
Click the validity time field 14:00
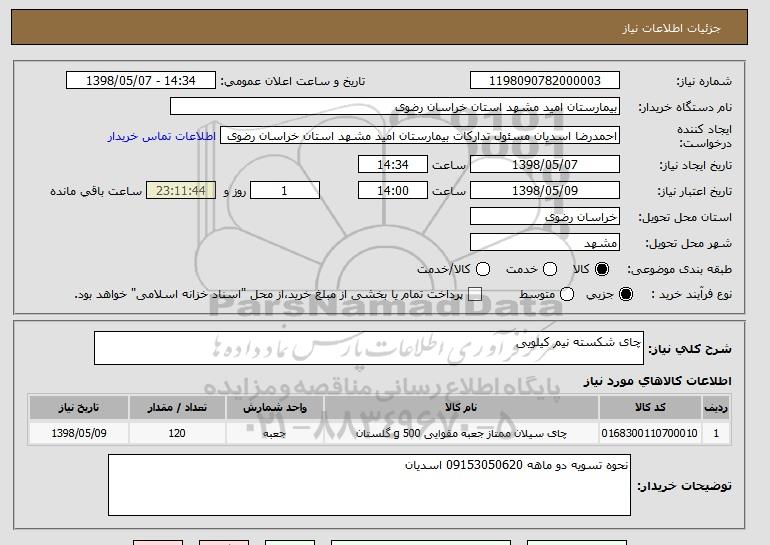[x=393, y=191]
